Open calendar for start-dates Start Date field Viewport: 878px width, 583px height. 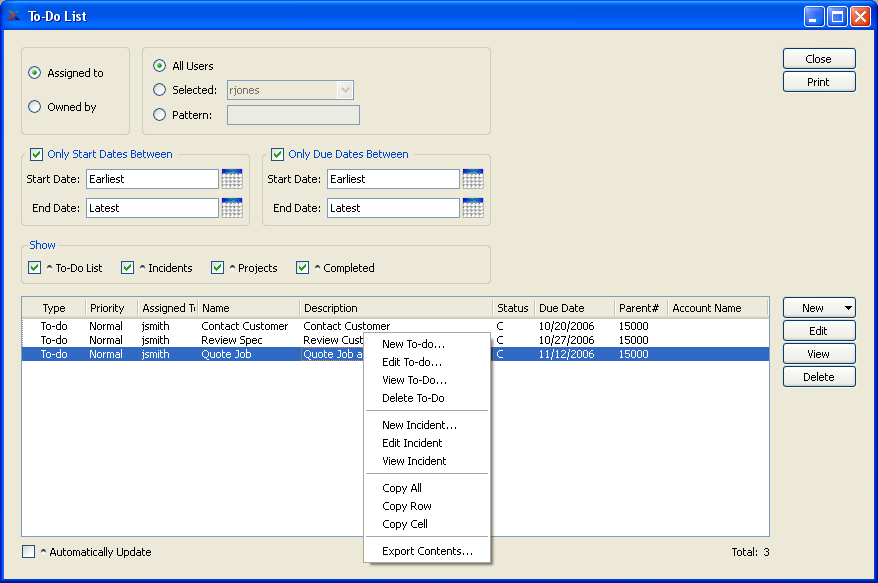(232, 179)
